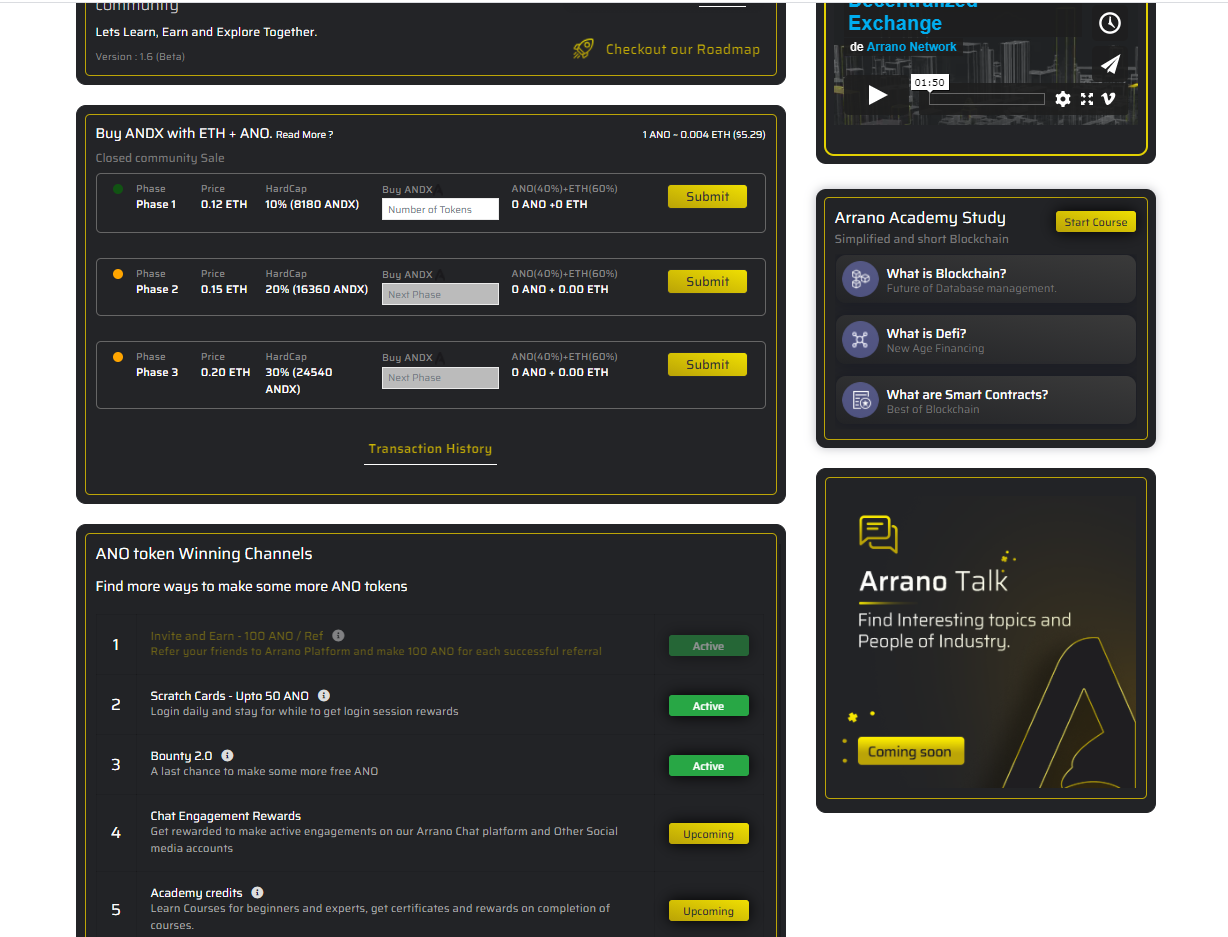1228x937 pixels.
Task: Open What is Blockchain? lesson
Action: click(x=985, y=279)
